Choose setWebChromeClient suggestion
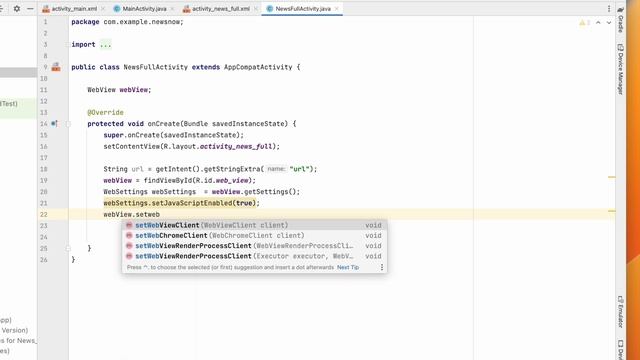Screen dimensions: 640x360 tap(254, 236)
